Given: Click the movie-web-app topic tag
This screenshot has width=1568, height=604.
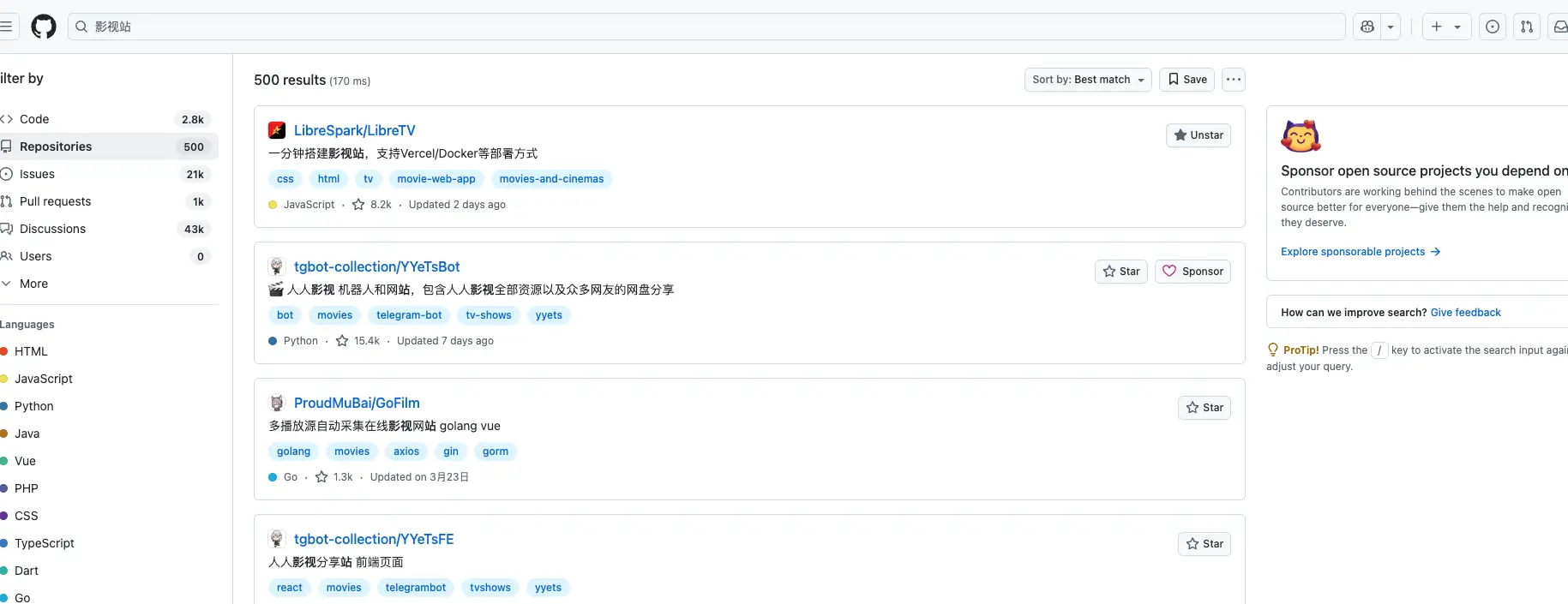Looking at the screenshot, I should 436,179.
